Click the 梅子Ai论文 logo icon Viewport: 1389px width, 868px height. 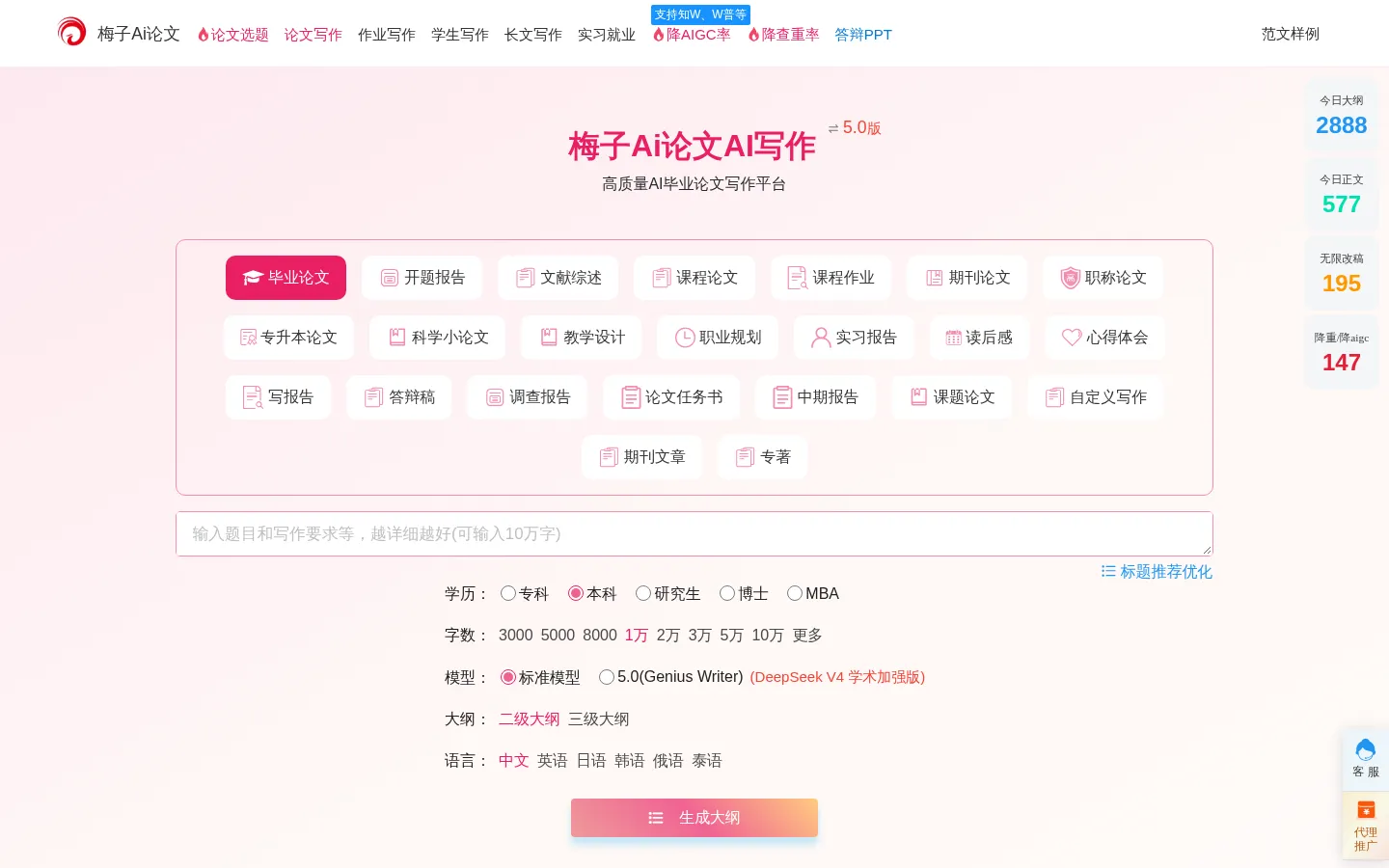[71, 32]
